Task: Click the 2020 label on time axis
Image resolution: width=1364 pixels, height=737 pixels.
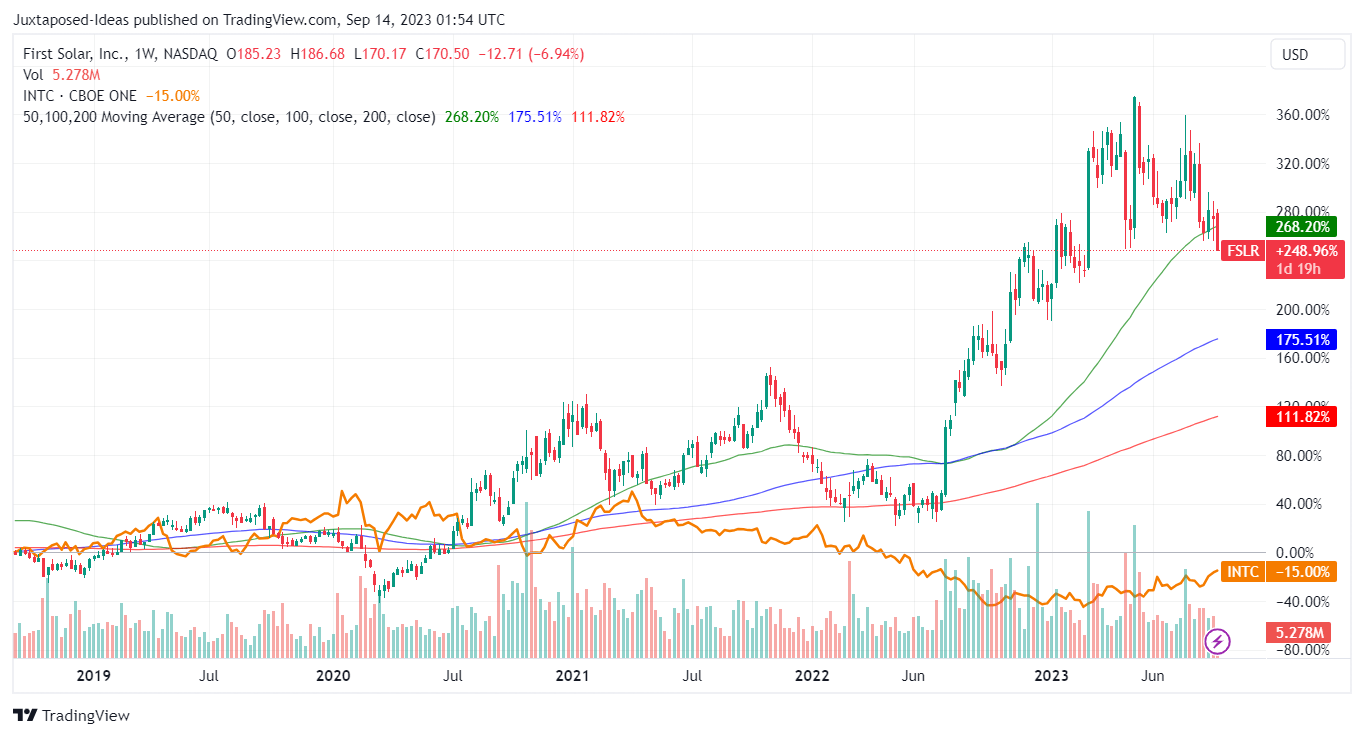Action: pyautogui.click(x=333, y=676)
